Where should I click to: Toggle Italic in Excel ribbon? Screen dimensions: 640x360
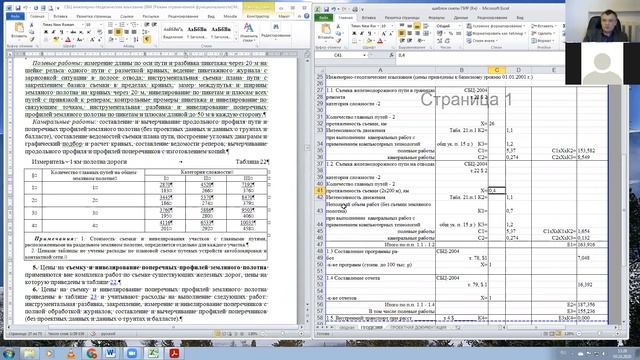[362, 33]
